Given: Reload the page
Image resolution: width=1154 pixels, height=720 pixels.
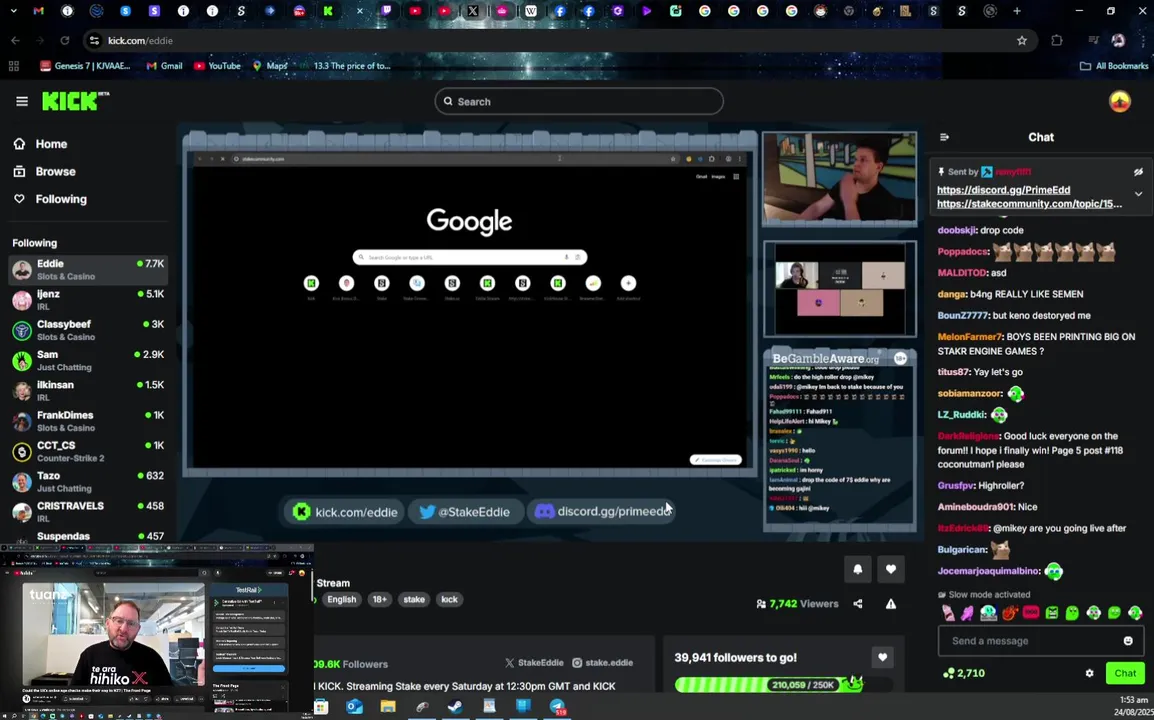Looking at the screenshot, I should click(65, 40).
